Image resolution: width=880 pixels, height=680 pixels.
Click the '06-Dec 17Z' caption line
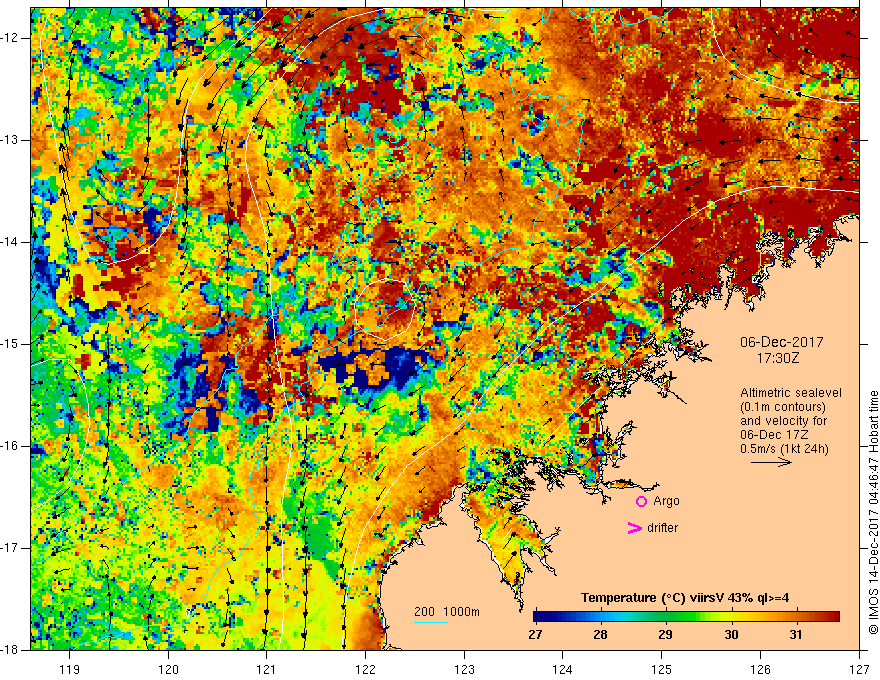773,435
